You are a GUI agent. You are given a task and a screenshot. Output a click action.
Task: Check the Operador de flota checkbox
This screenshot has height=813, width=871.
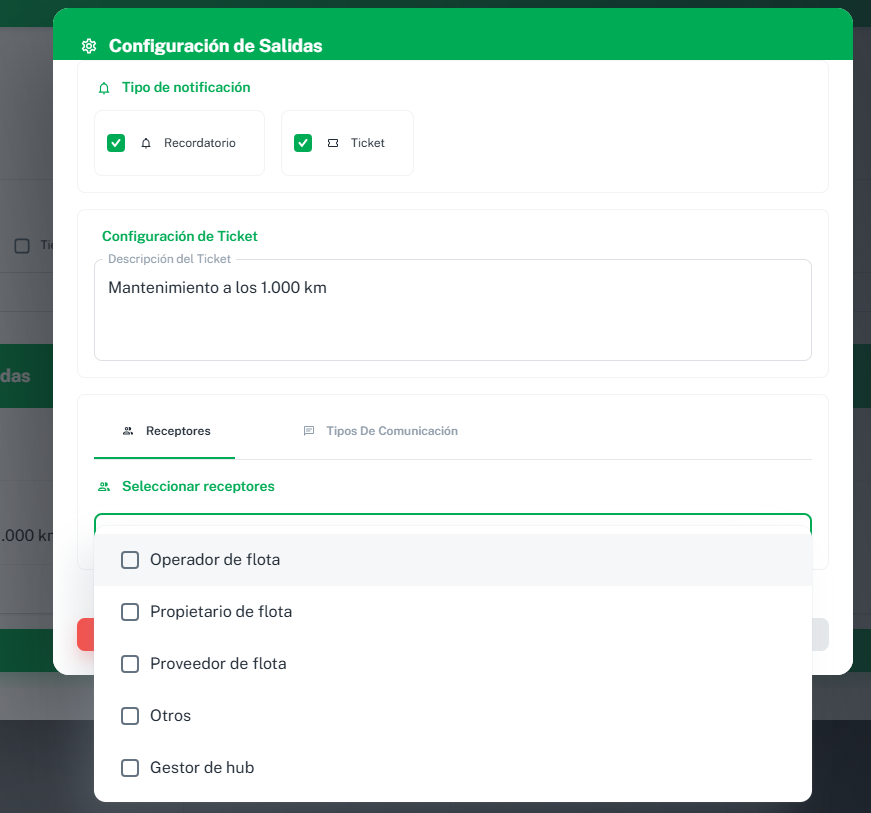pyautogui.click(x=130, y=560)
